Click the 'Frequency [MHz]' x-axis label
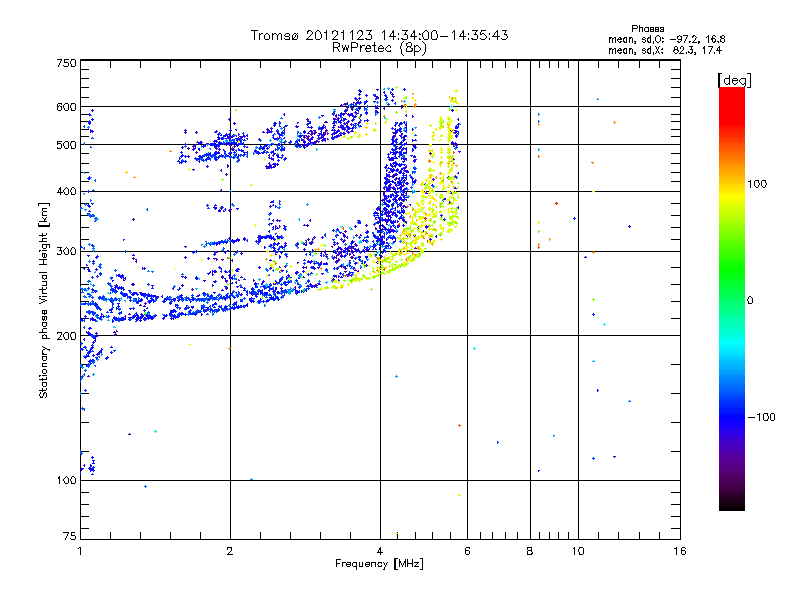 (379, 564)
